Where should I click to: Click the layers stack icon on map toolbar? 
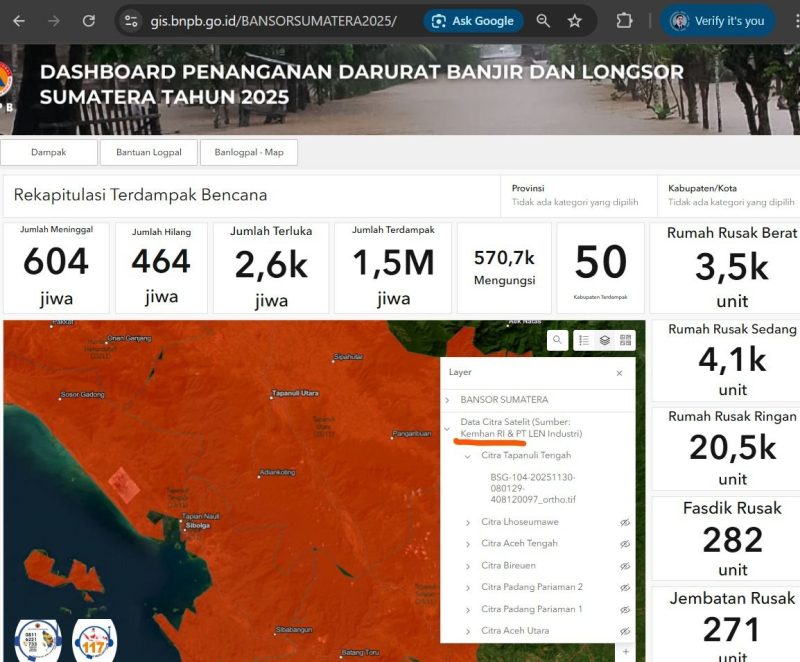click(605, 340)
